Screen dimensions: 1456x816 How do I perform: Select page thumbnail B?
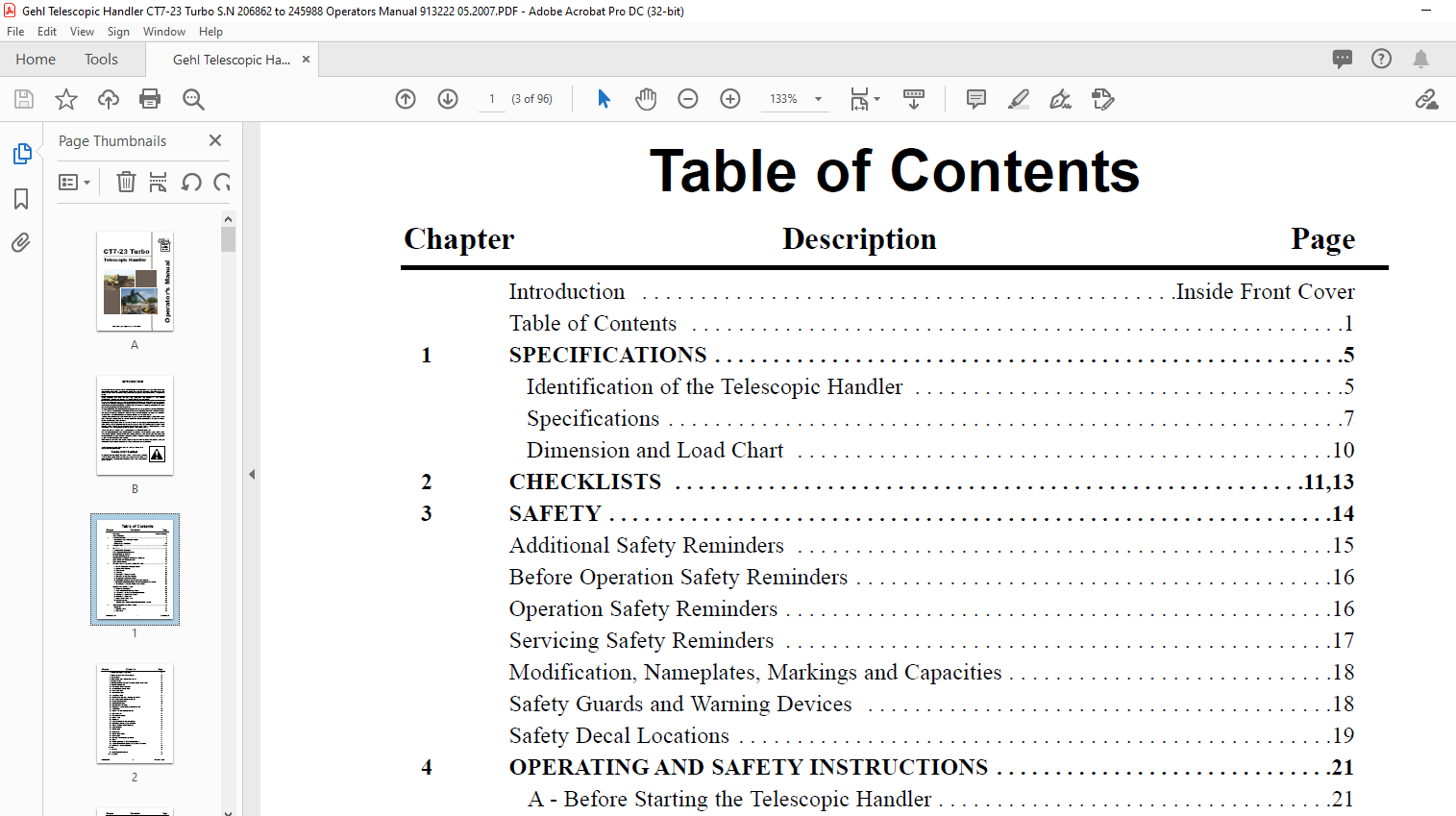(x=135, y=425)
